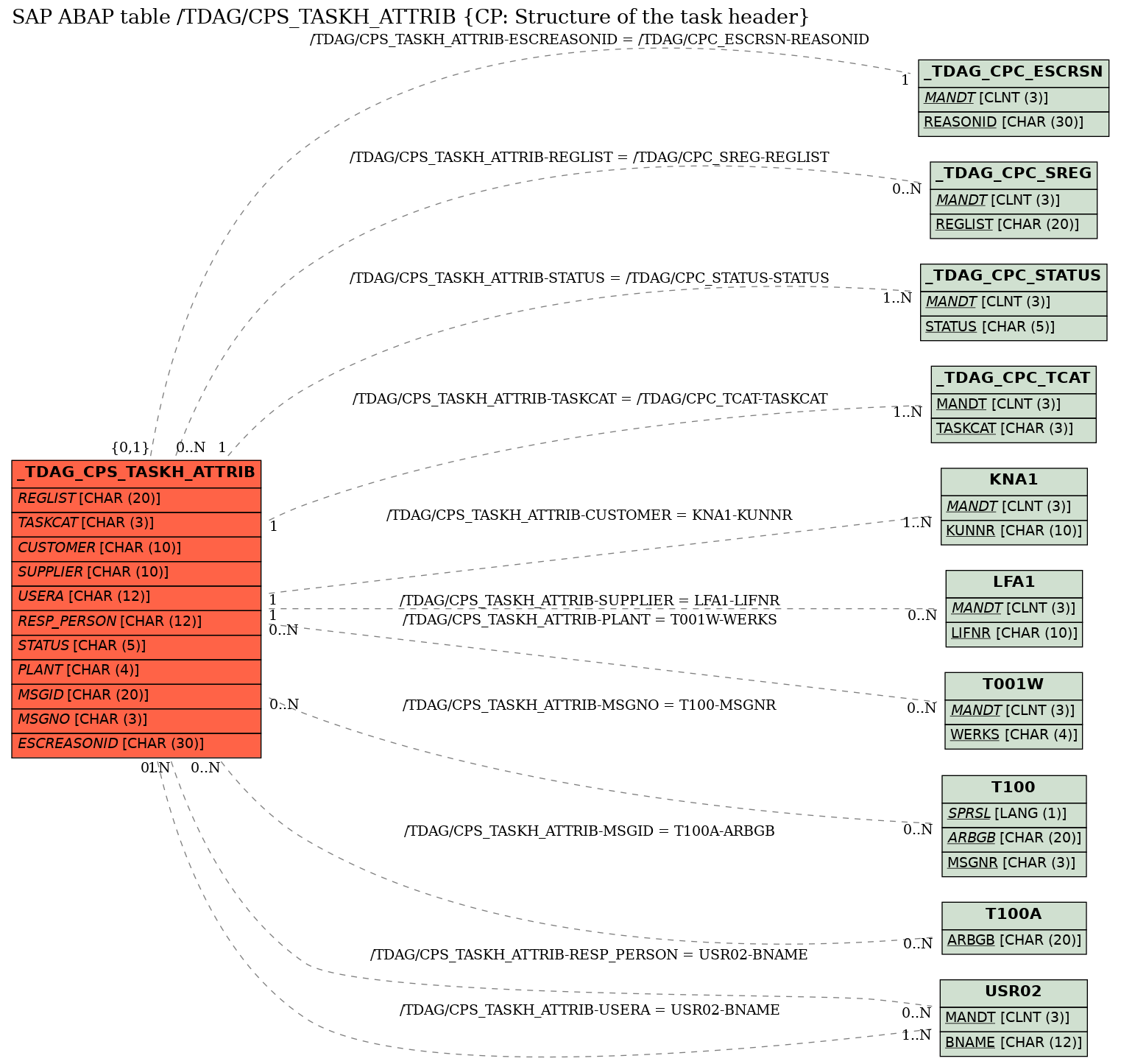Screen dimensions: 1121x1064
Task: Click ARBGB [CHAR (20)] field in T100
Action: point(1014,839)
